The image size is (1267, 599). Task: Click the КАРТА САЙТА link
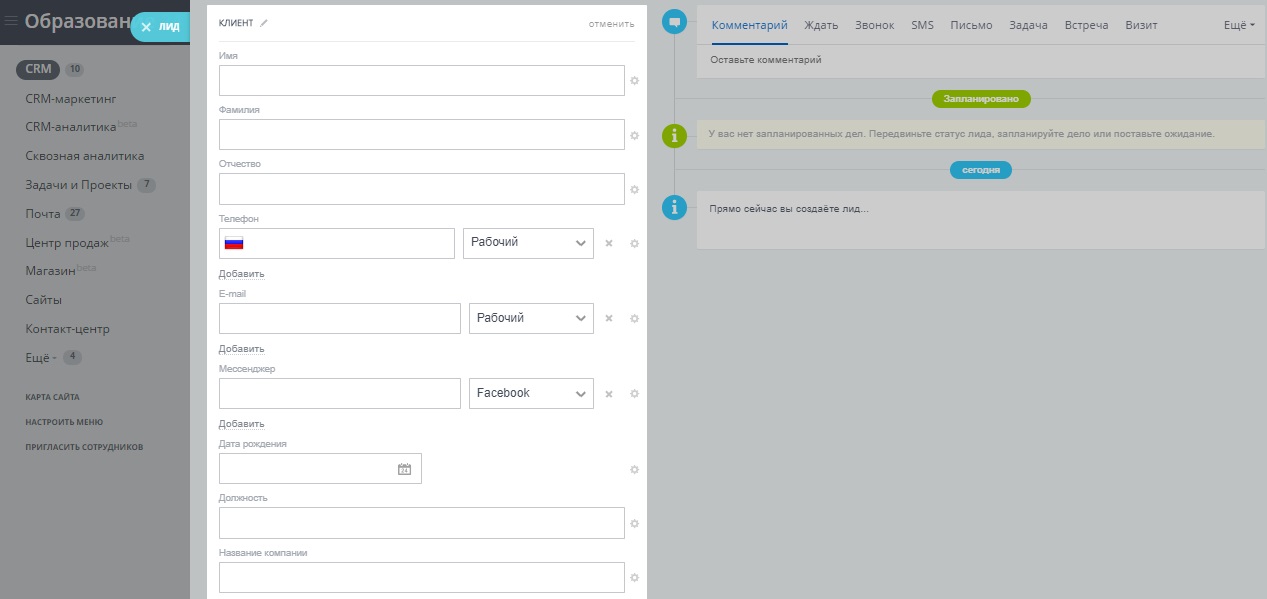coord(53,397)
